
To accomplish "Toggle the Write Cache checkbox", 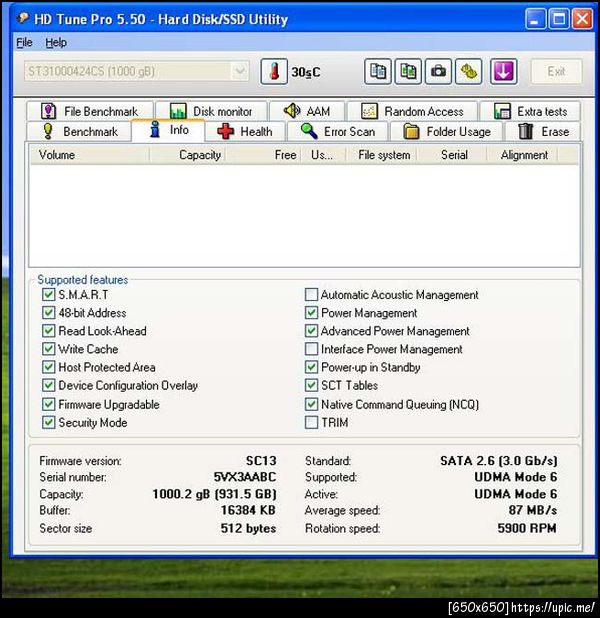I will (48, 349).
